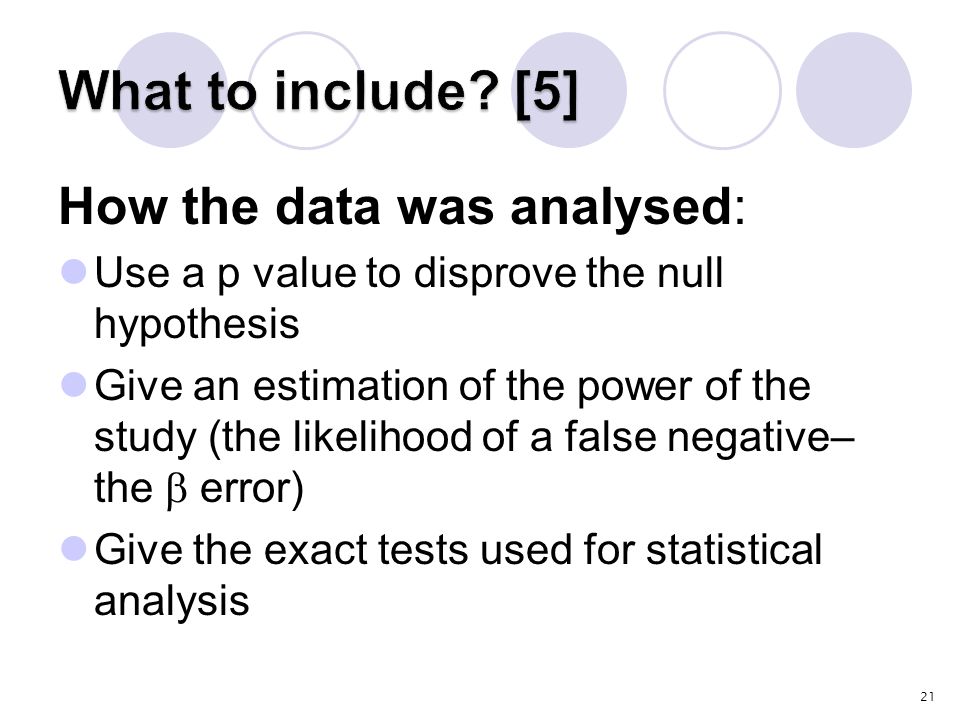Click the second bullet dot before 'Give an estimation'
Image resolution: width=960 pixels, height=720 pixels.
(x=74, y=384)
